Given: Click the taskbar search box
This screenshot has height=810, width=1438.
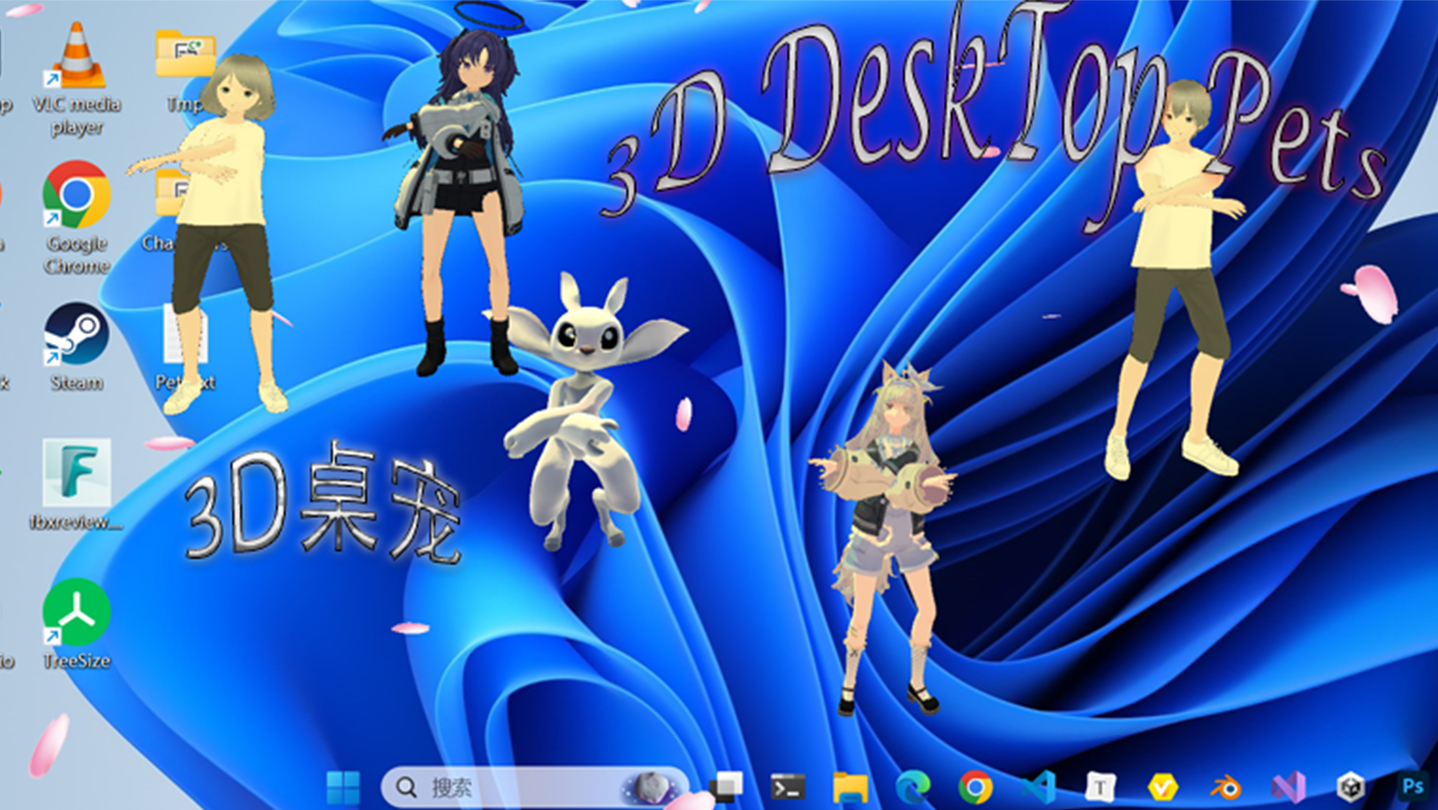Looking at the screenshot, I should pyautogui.click(x=520, y=788).
